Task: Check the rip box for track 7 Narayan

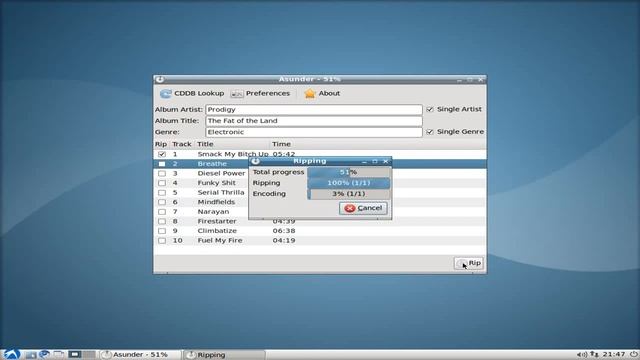Action: point(162,212)
